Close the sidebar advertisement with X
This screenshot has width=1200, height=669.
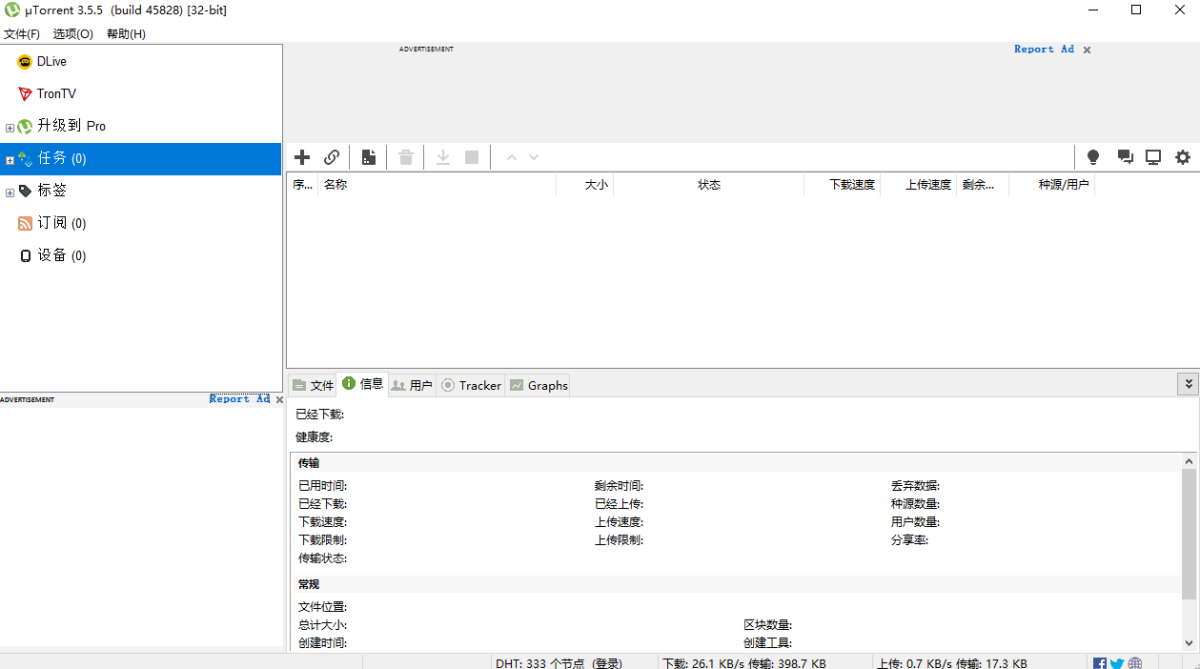(x=279, y=400)
